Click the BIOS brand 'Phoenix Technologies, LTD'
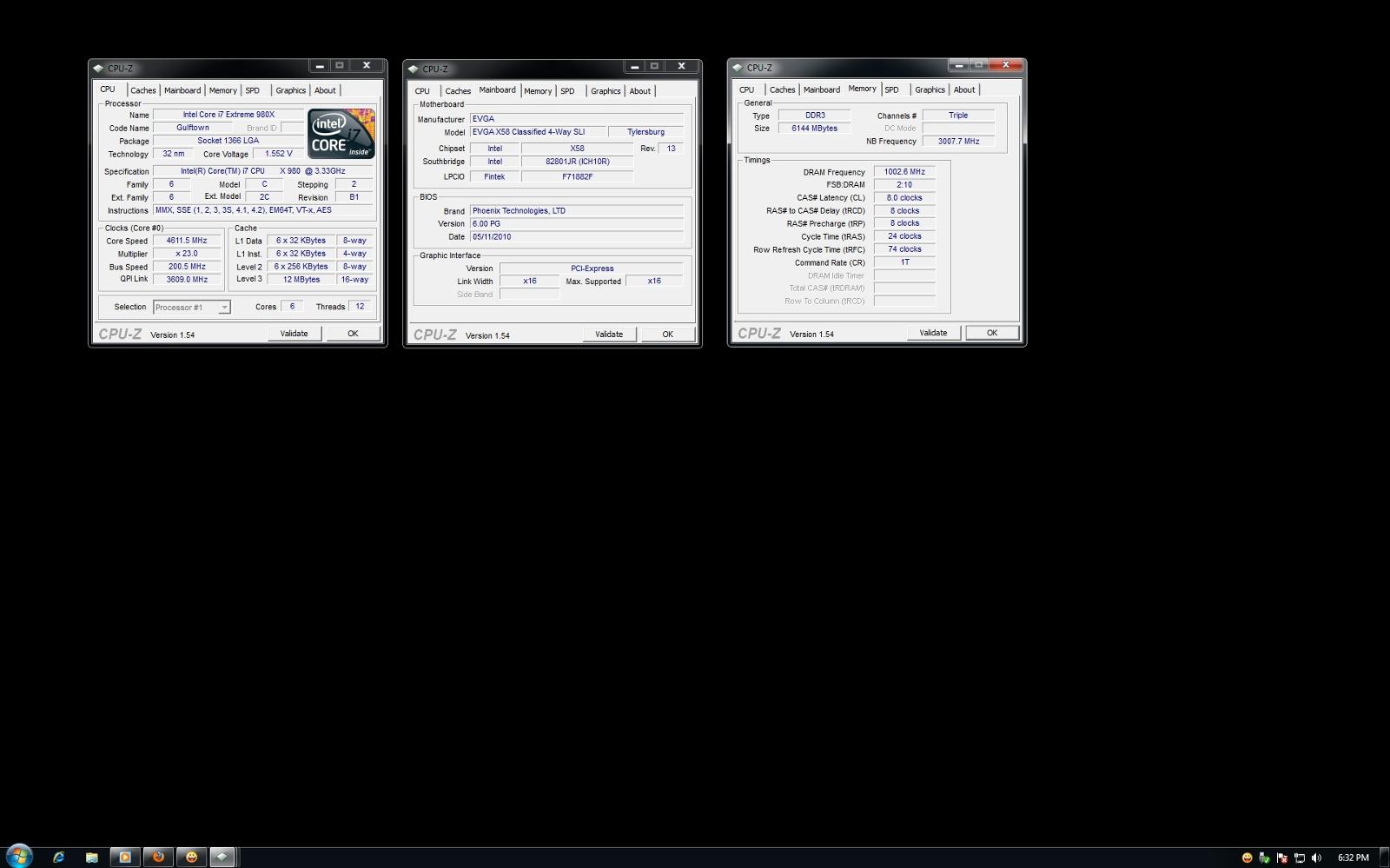The width and height of the screenshot is (1390, 868). [x=577, y=211]
